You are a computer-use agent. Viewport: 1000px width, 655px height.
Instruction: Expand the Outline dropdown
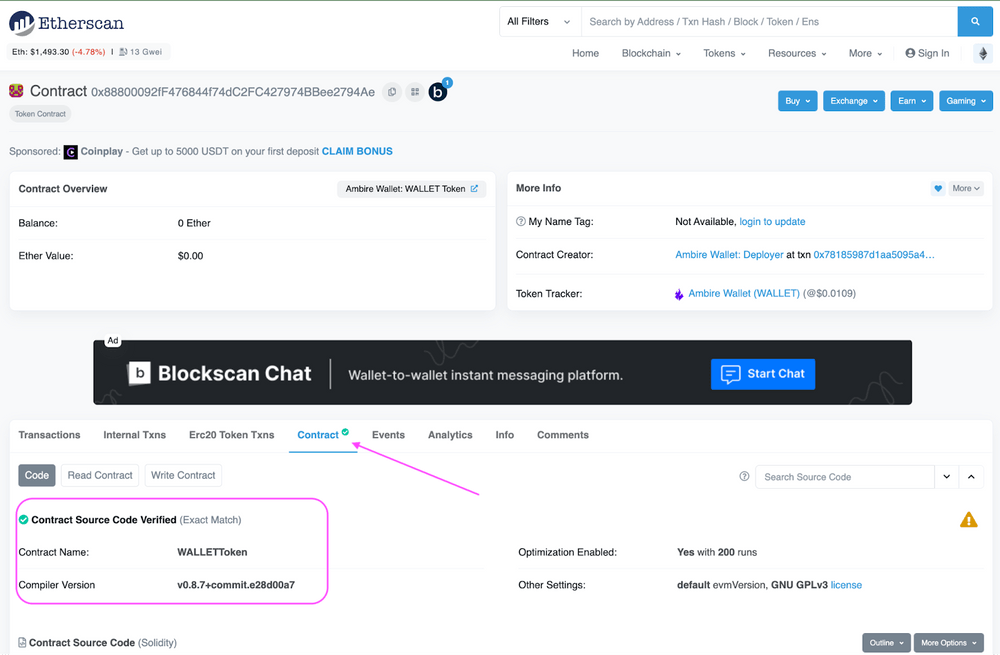(x=886, y=642)
